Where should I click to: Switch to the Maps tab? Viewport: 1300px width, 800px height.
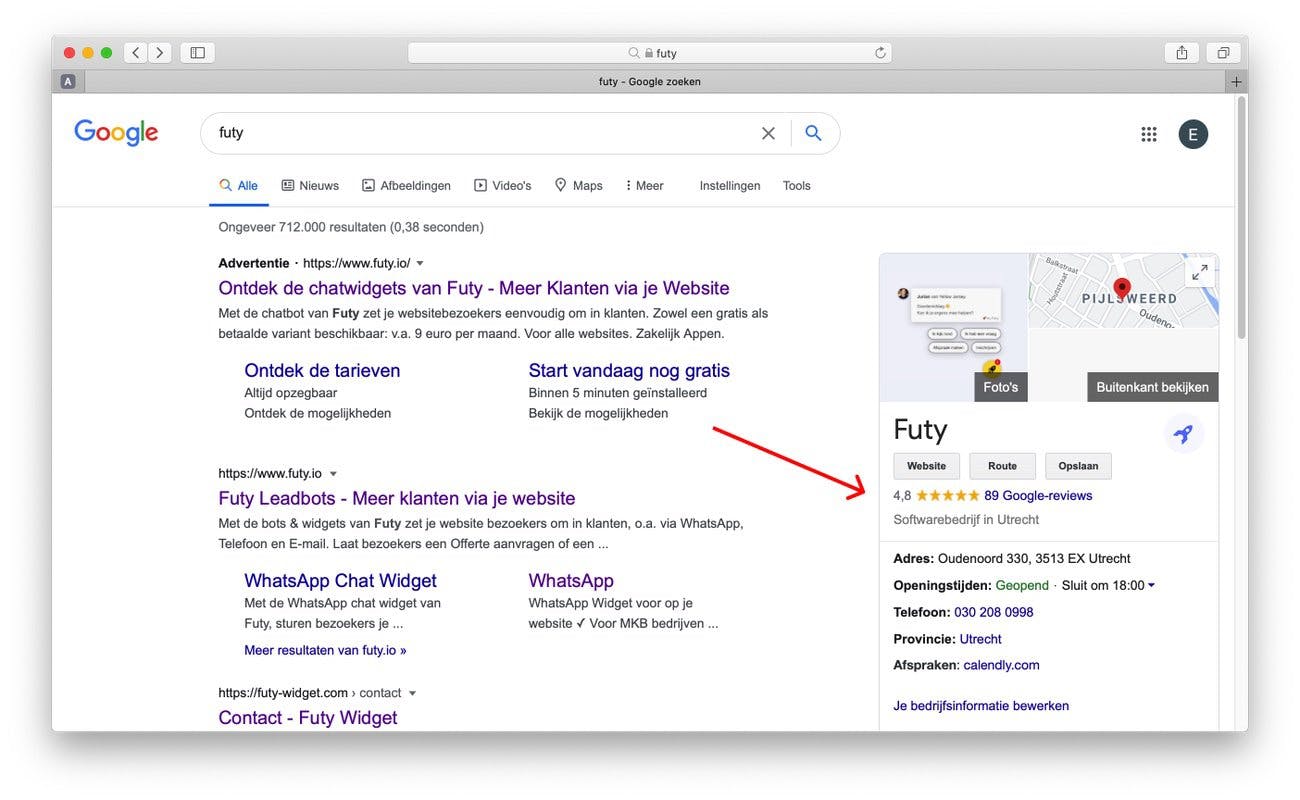pos(579,186)
